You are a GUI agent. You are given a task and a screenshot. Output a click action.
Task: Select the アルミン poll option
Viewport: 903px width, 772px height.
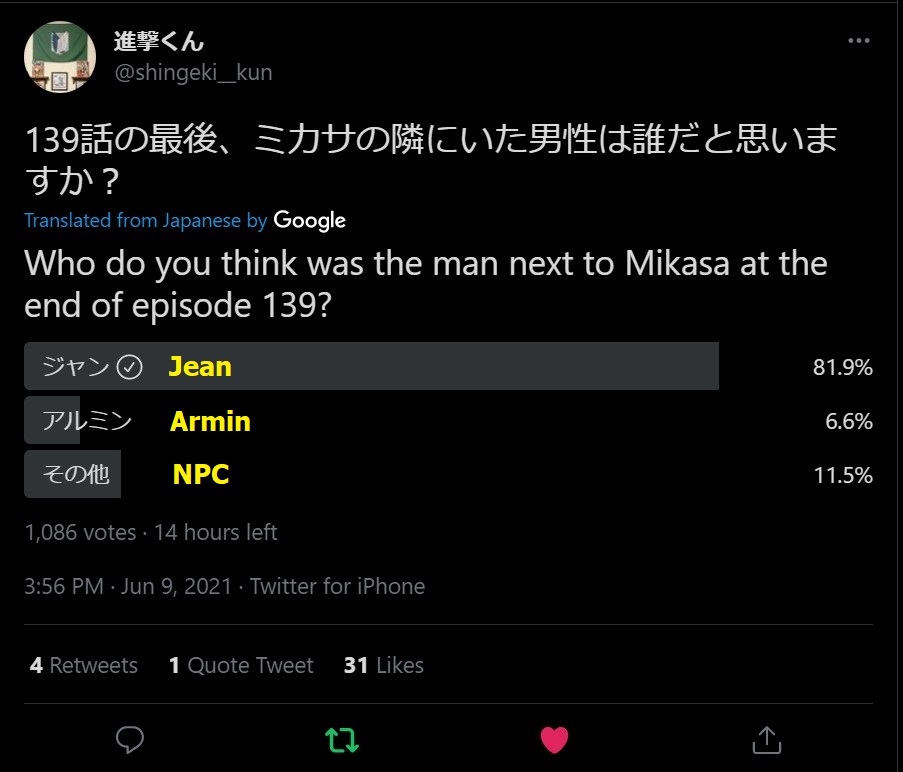tap(87, 421)
